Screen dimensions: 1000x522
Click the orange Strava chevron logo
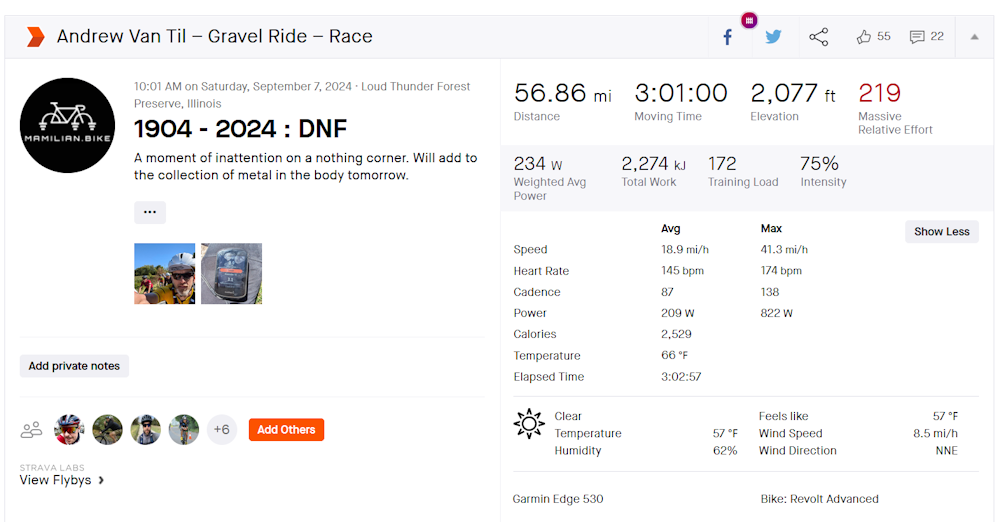35,37
